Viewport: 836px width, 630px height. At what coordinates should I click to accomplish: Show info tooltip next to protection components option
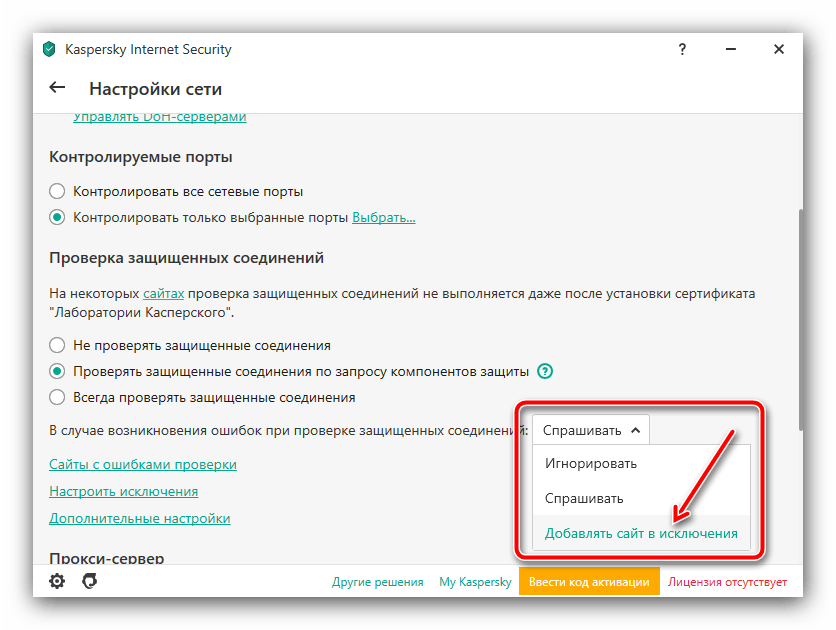pos(545,371)
